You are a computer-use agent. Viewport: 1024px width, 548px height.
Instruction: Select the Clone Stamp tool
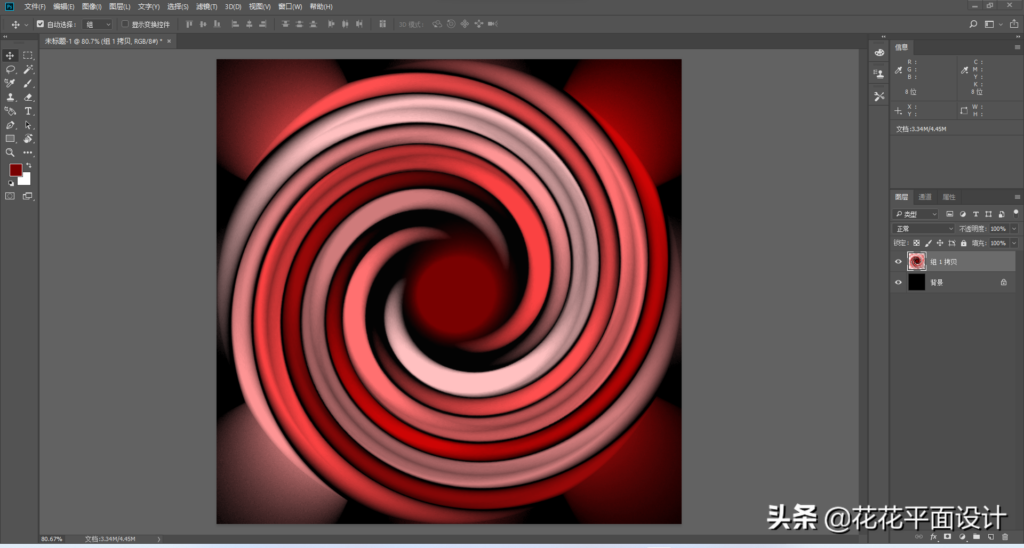pyautogui.click(x=10, y=97)
